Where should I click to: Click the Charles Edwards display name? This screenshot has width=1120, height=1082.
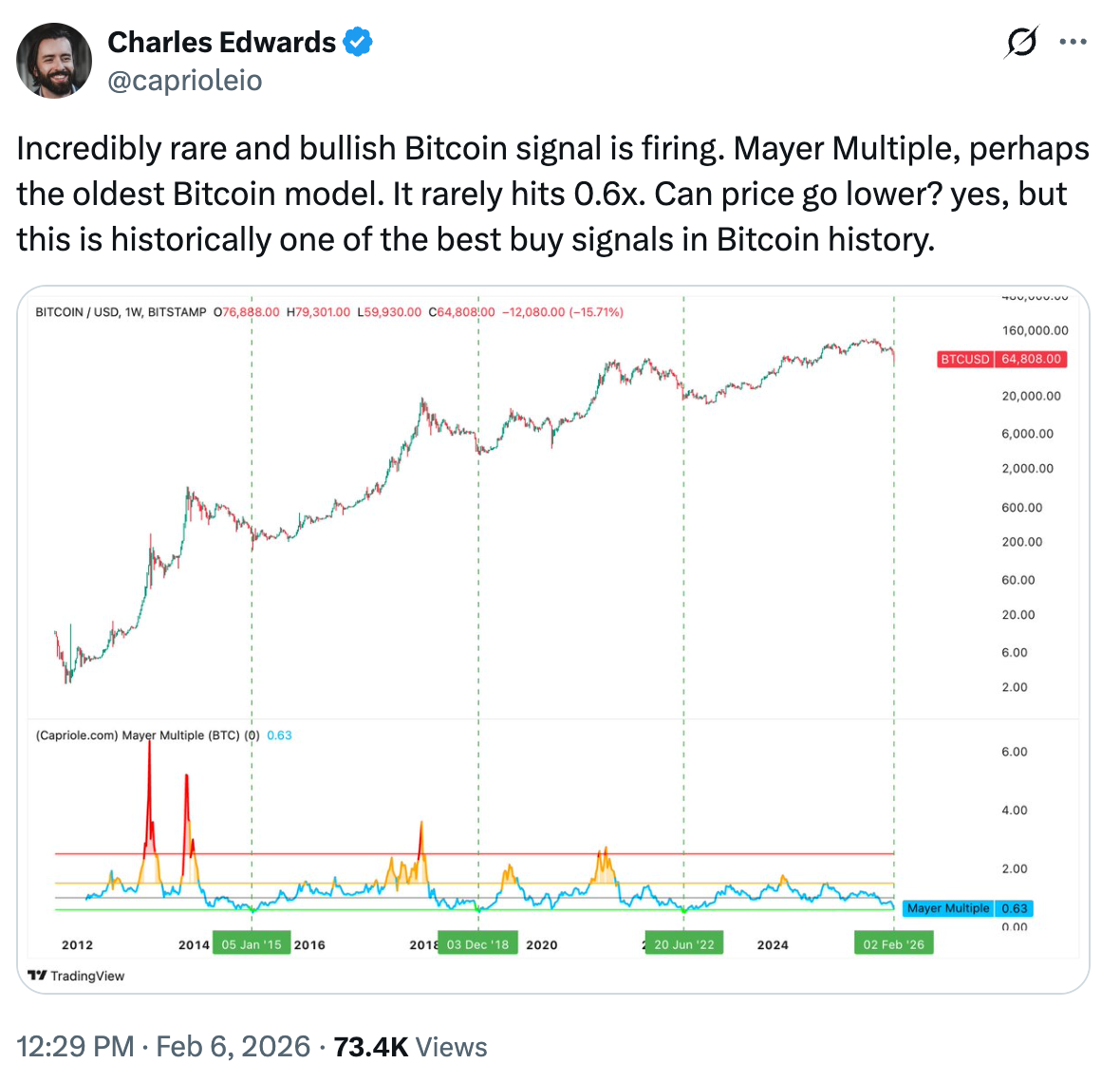point(223,41)
